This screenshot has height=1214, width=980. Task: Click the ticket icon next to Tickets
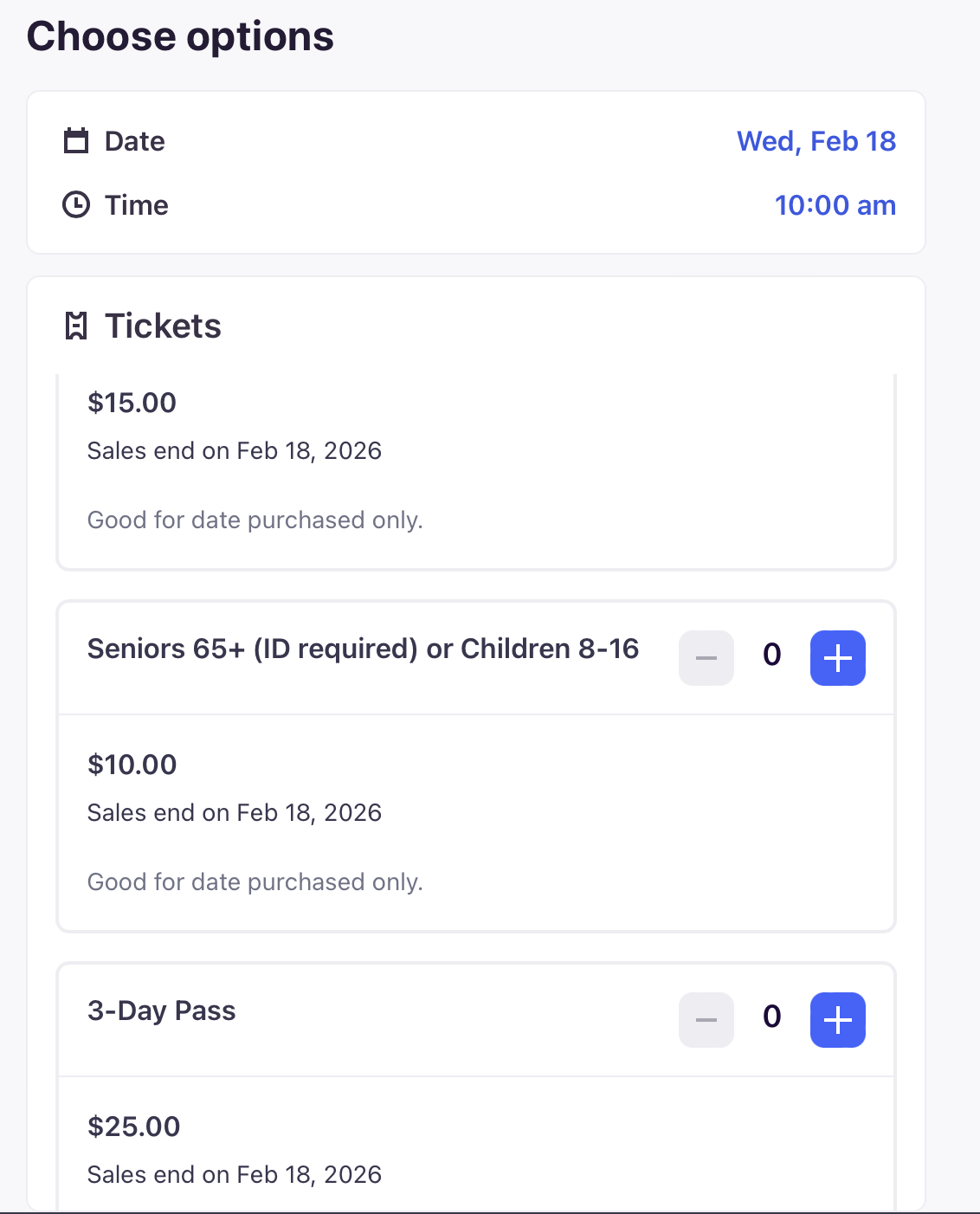tap(76, 326)
